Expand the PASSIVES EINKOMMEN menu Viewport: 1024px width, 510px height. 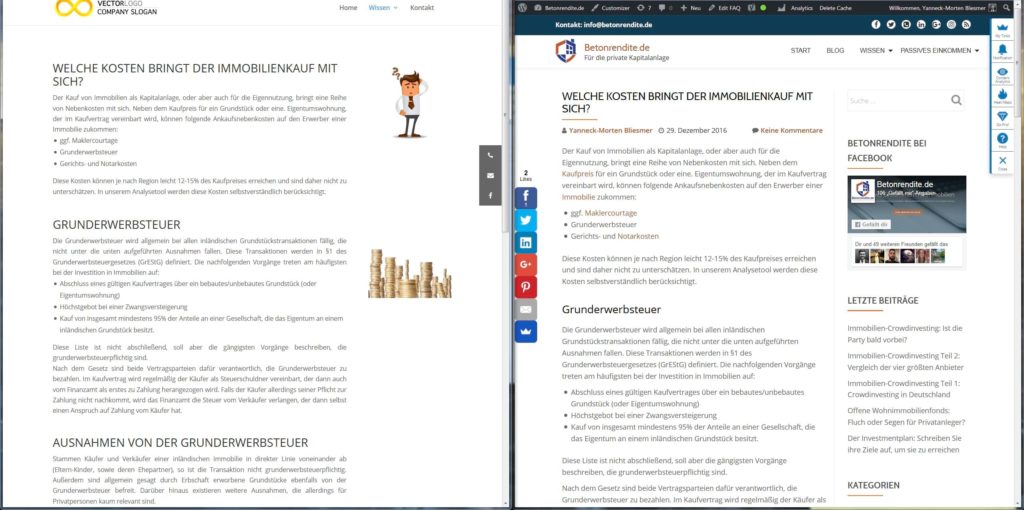pyautogui.click(x=939, y=50)
